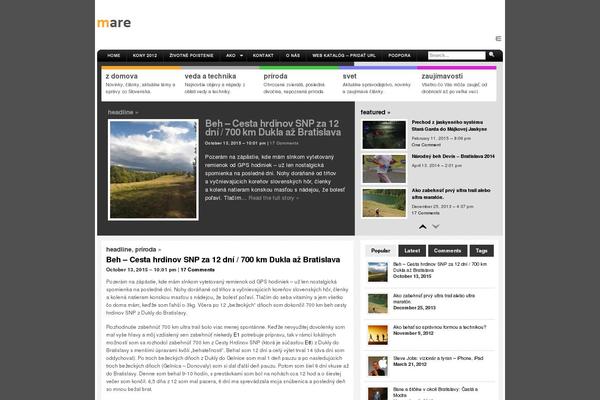Click One Comment link in featured
This screenshot has width=600, height=400.
426,145
